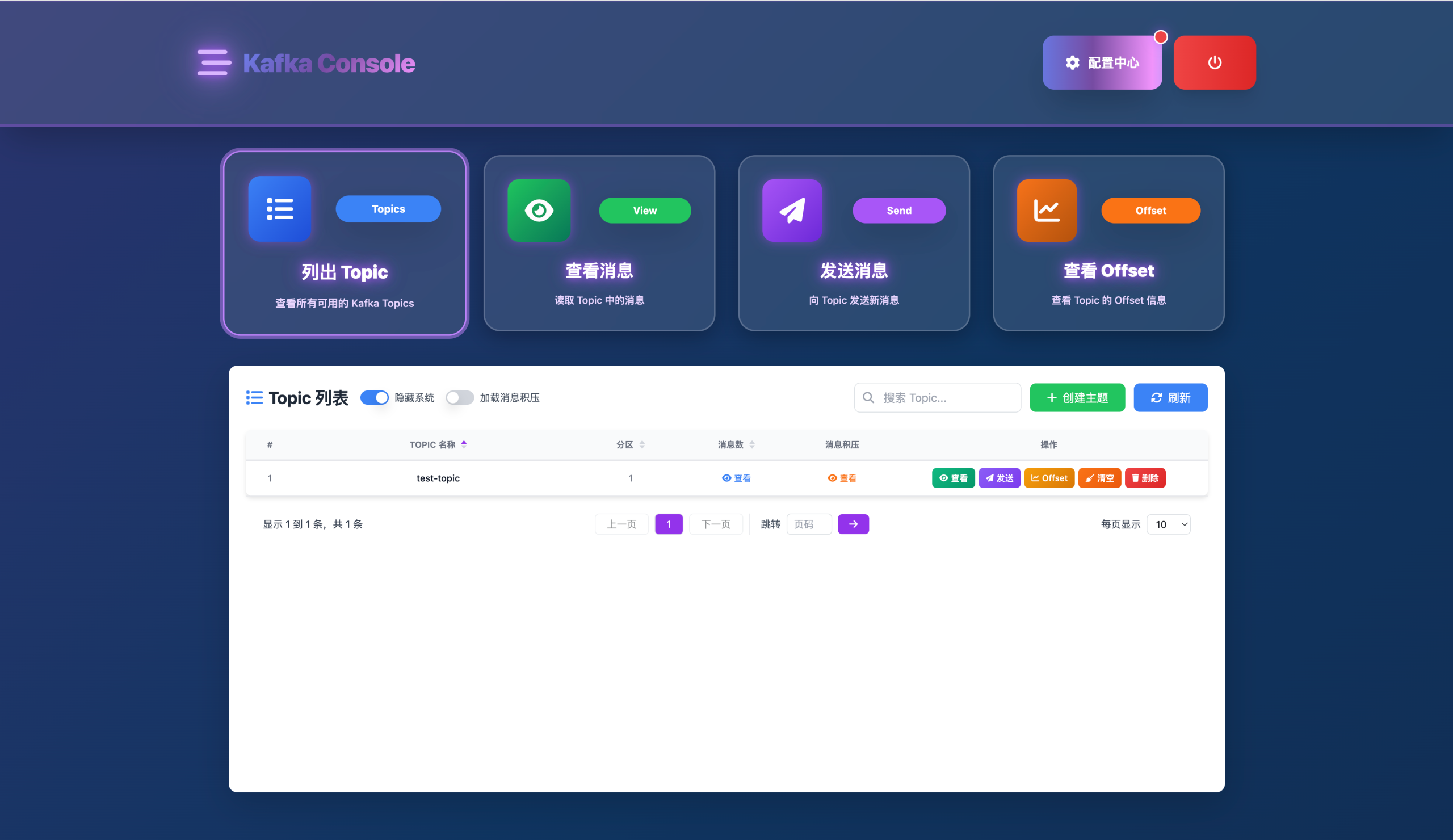Image resolution: width=1453 pixels, height=840 pixels.
Task: Toggle the 隐藏系统 switch off
Action: pyautogui.click(x=374, y=398)
